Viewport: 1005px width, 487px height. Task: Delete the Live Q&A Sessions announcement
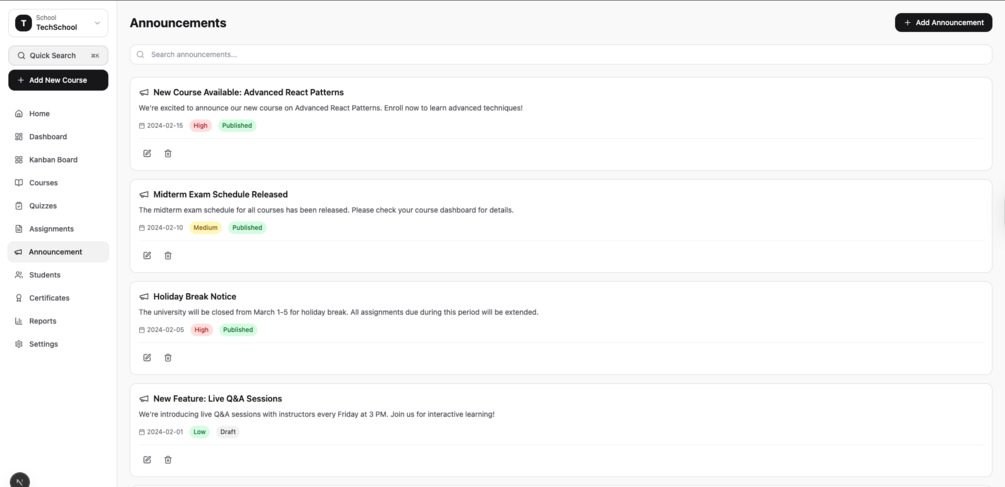coord(168,460)
